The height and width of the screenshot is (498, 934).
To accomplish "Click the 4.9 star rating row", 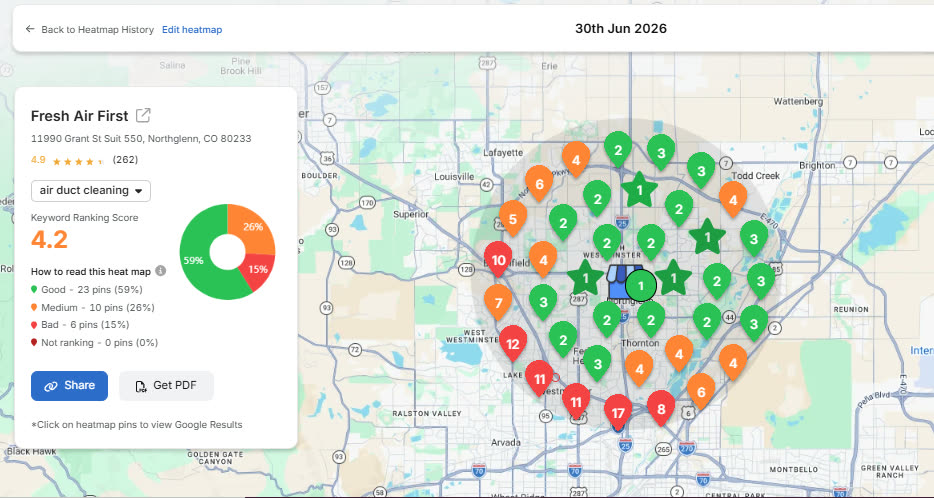I will point(85,160).
